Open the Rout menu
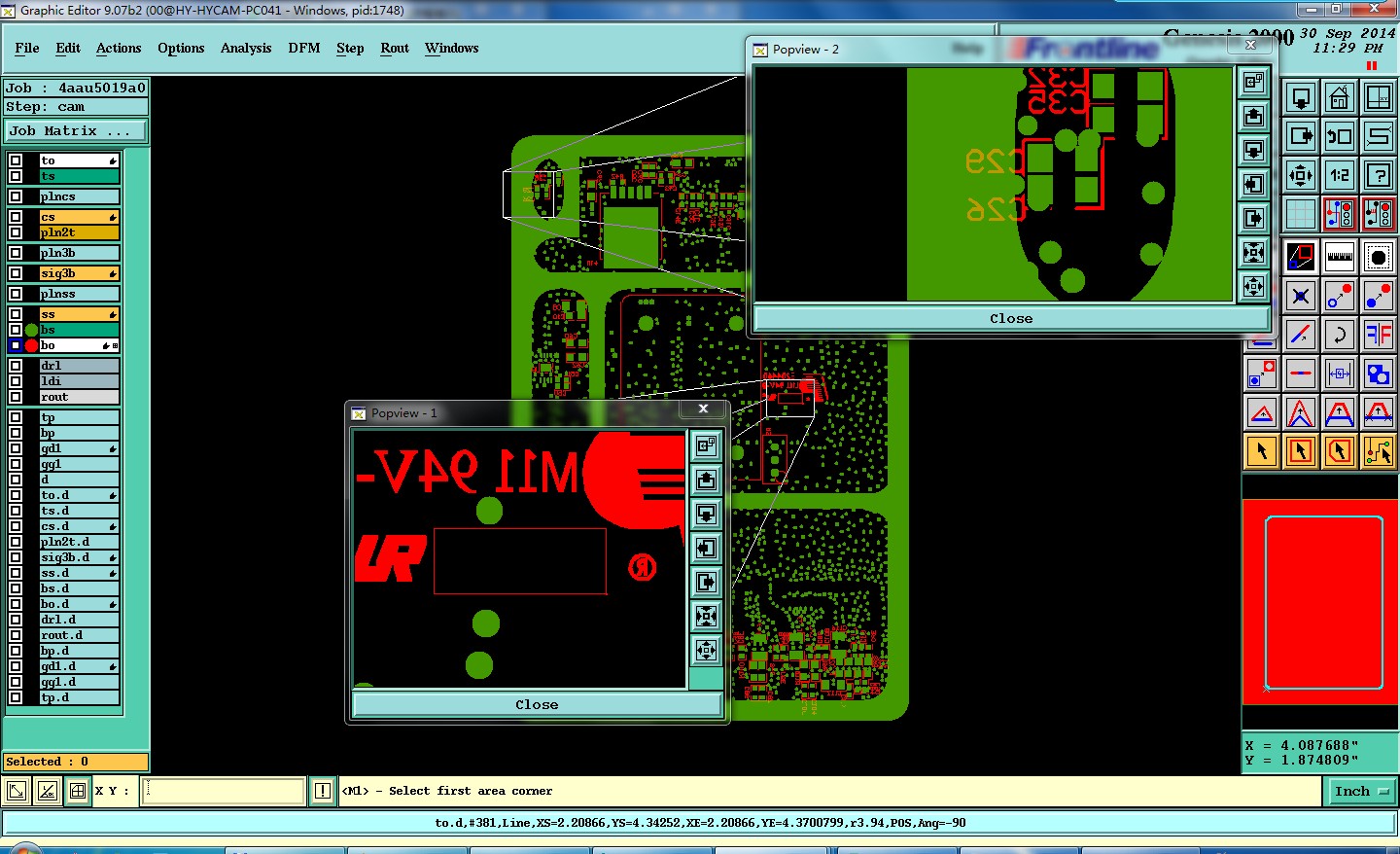Screen dimensions: 1400x854 click(395, 48)
